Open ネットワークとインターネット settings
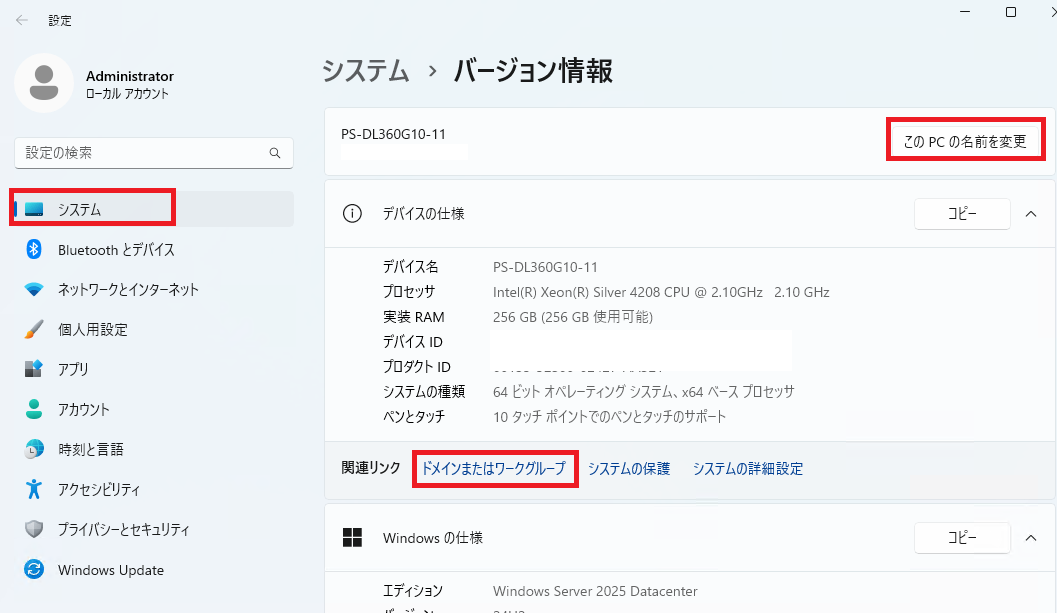 (154, 290)
